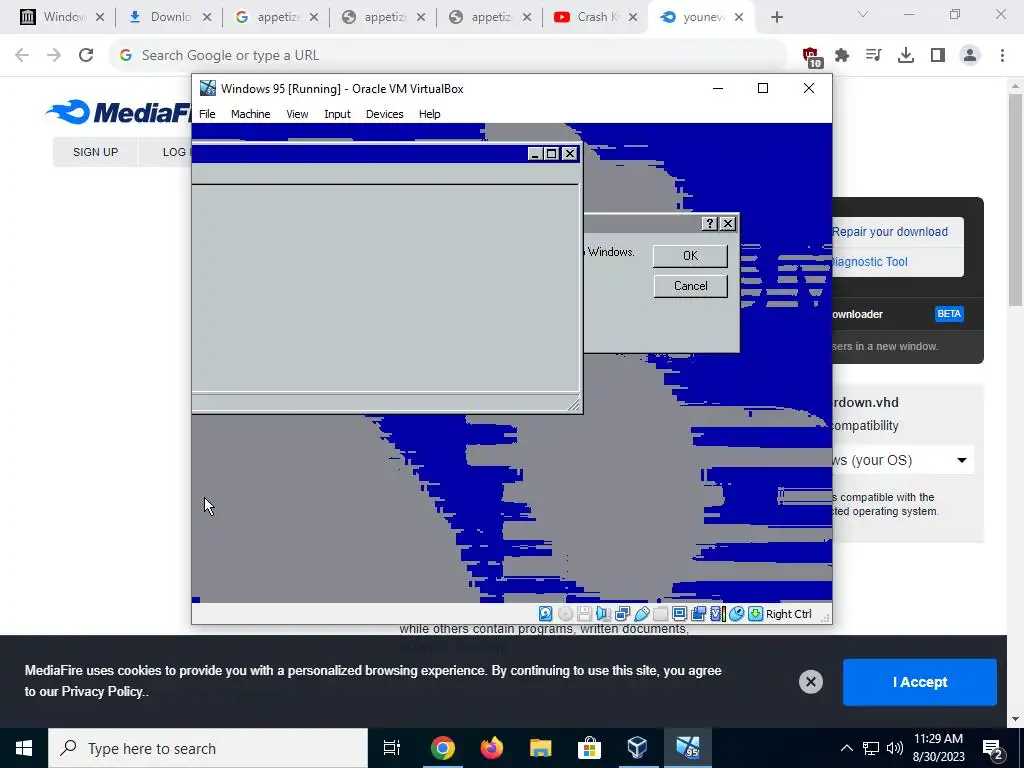The height and width of the screenshot is (768, 1024).
Task: Click the help question-mark button in guest dialog
Action: tap(710, 223)
